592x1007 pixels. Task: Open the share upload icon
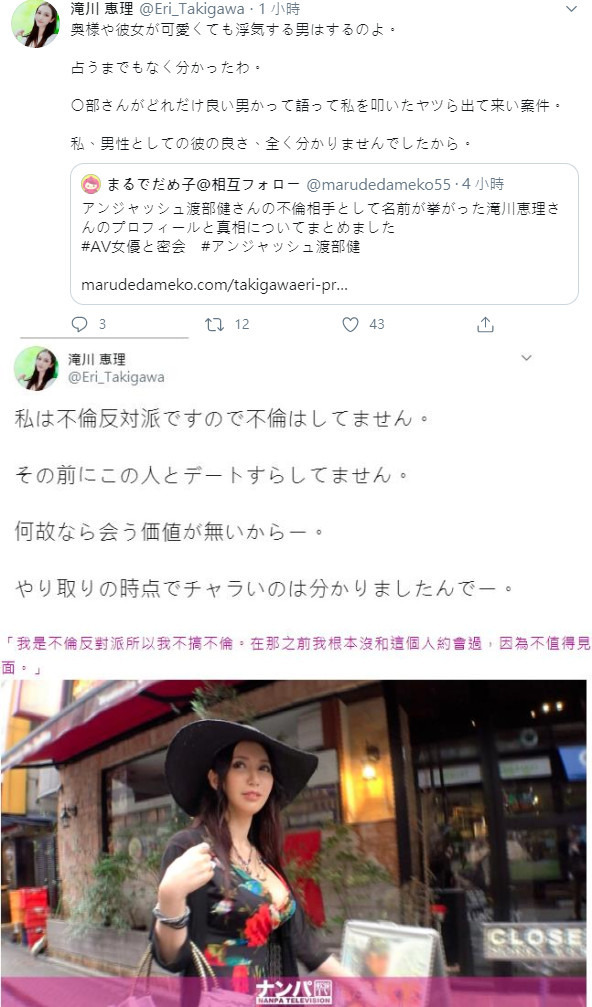coord(485,324)
